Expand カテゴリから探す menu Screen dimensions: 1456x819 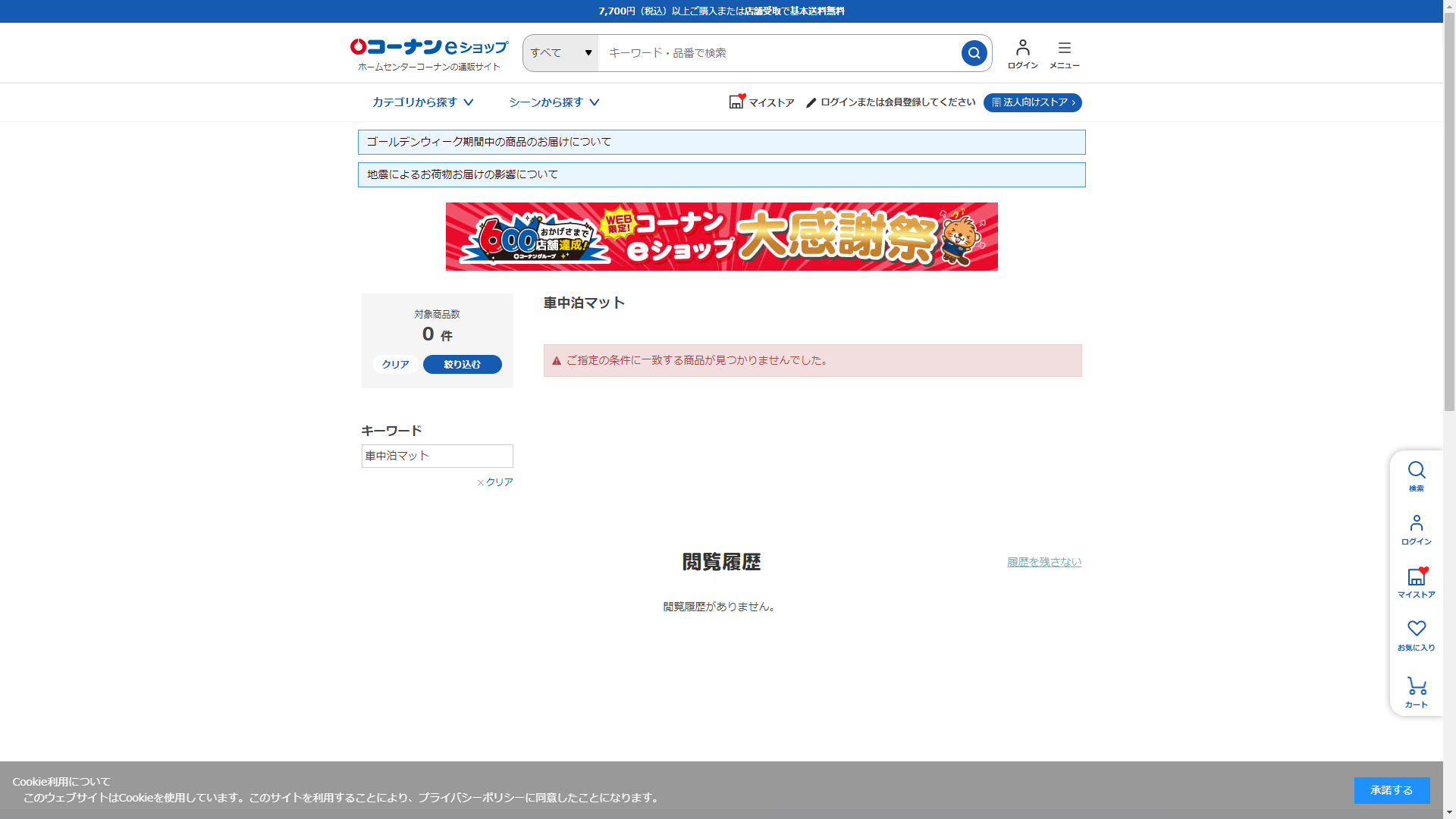coord(422,102)
